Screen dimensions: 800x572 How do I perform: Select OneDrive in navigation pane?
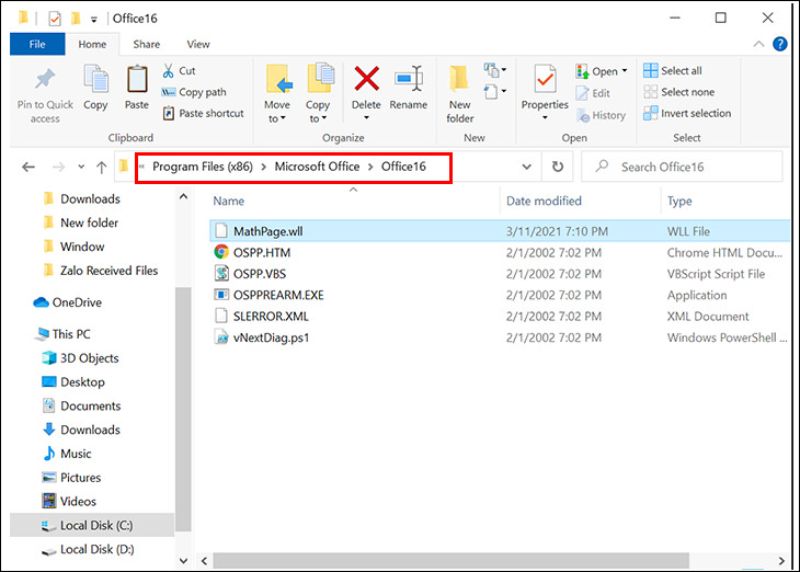[x=67, y=303]
